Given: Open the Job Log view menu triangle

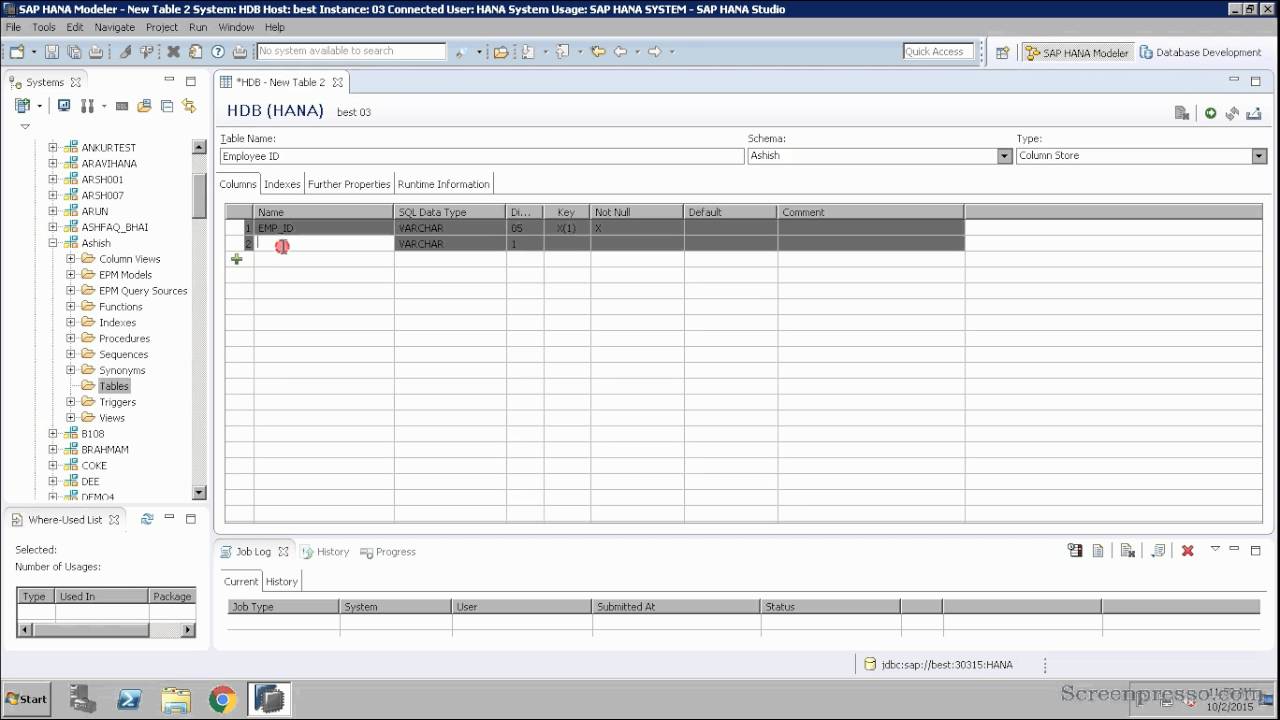Looking at the screenshot, I should tap(1215, 549).
